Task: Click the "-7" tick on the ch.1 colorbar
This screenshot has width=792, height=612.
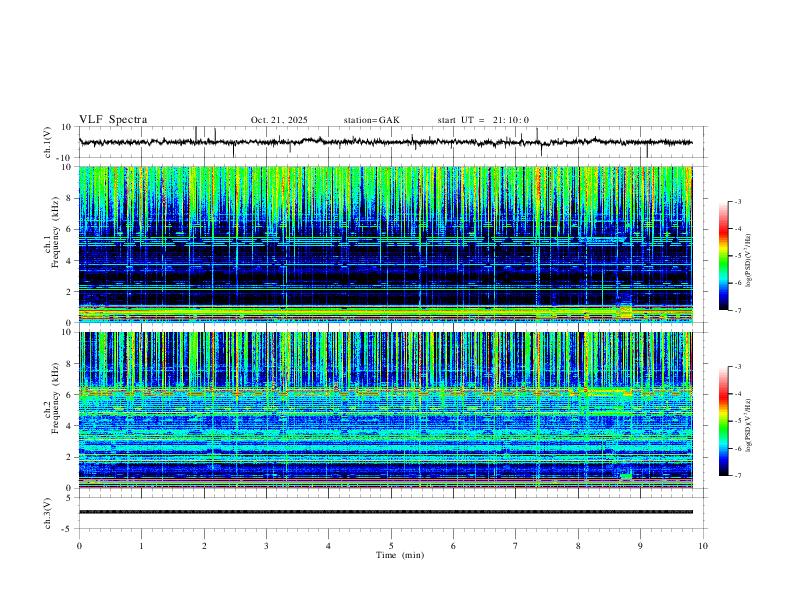Action: pos(737,310)
